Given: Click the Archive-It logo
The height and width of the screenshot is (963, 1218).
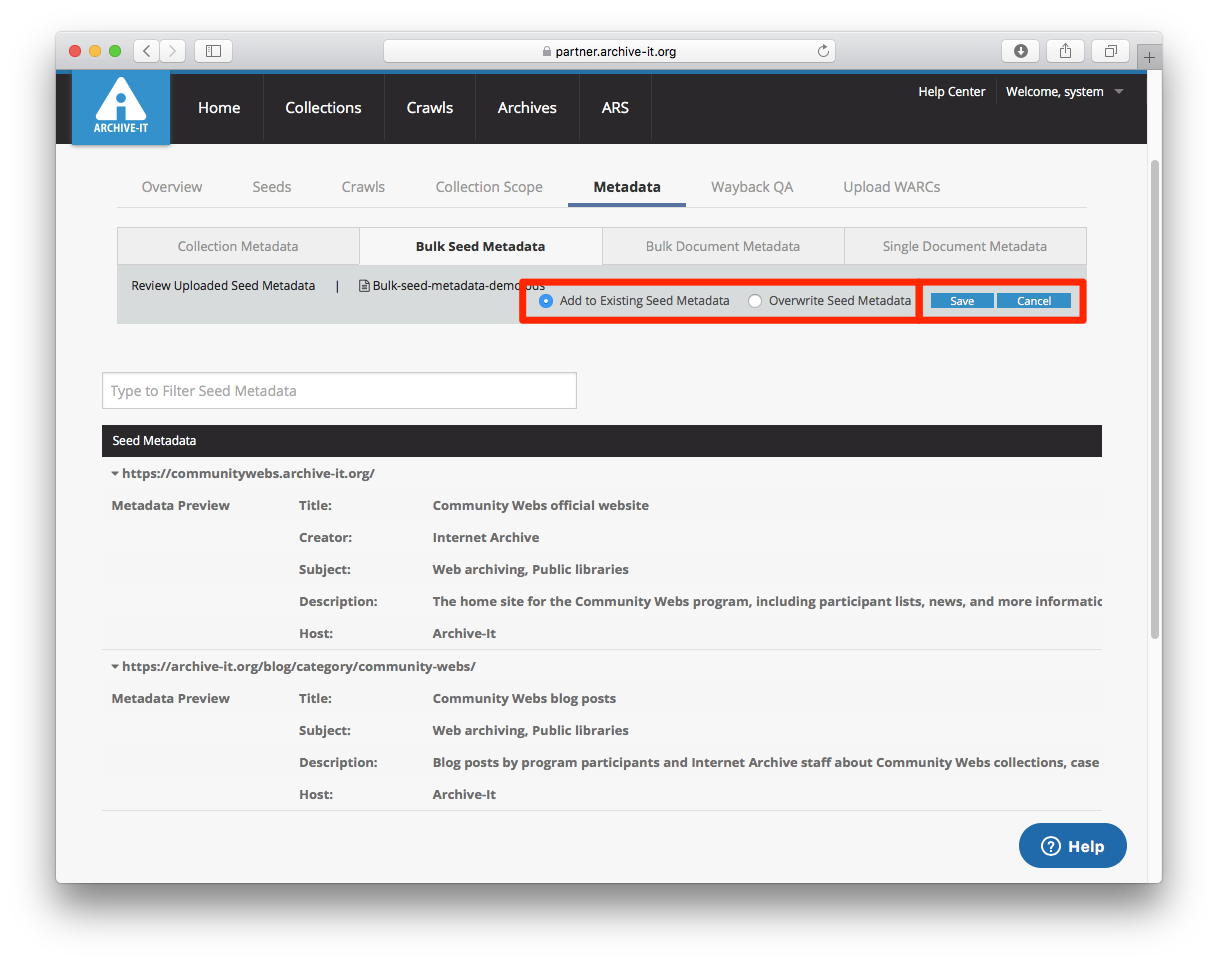Looking at the screenshot, I should [120, 107].
